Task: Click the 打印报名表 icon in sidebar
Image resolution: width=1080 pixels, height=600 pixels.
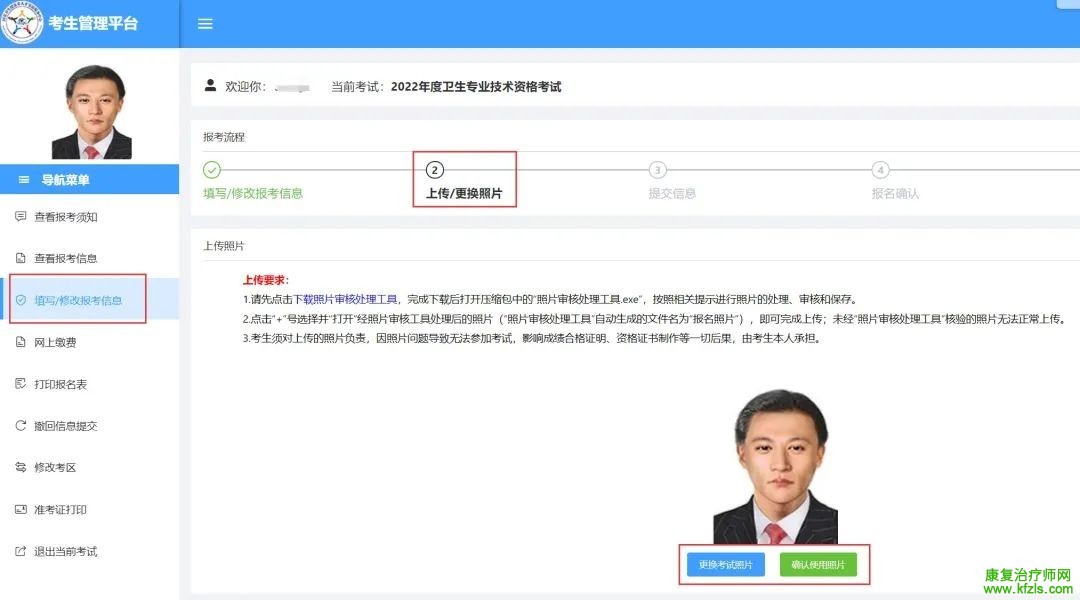Action: tap(20, 384)
